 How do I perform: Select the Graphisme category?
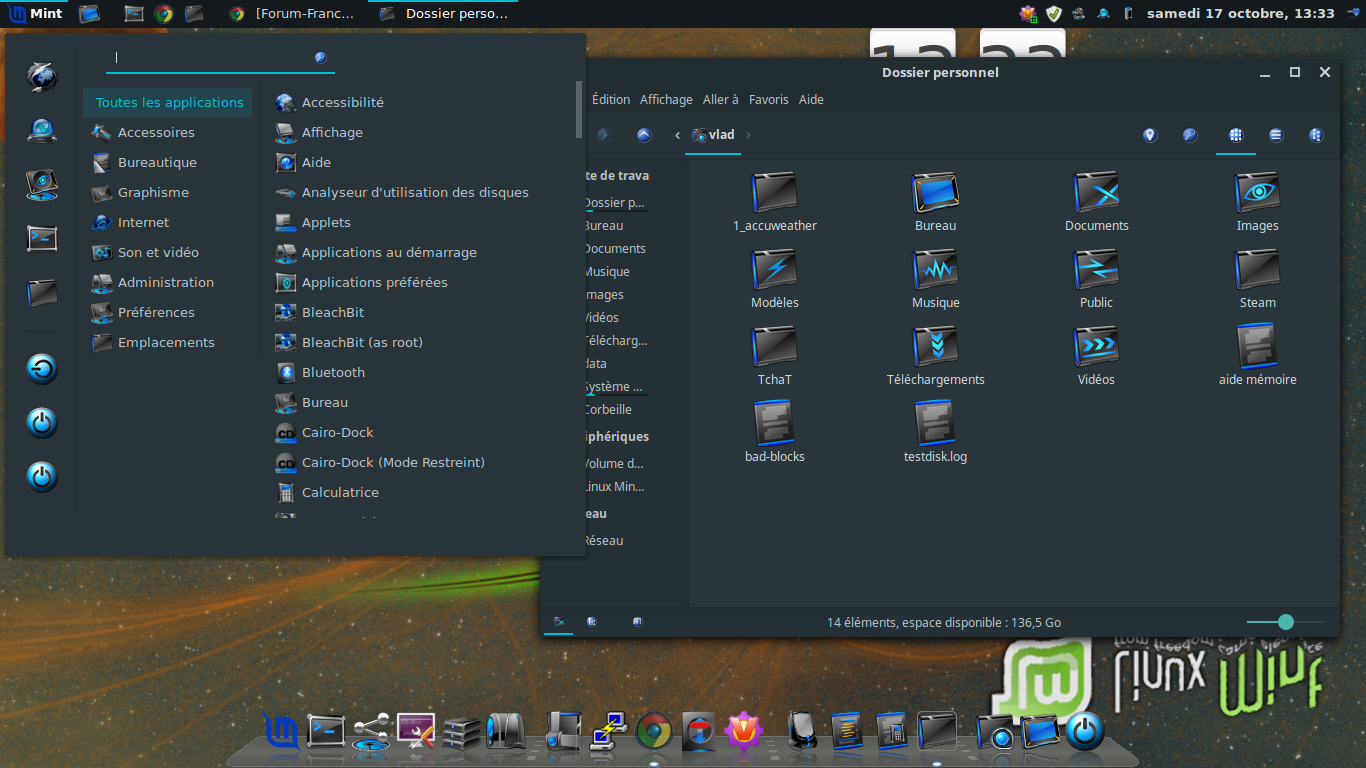(x=168, y=192)
